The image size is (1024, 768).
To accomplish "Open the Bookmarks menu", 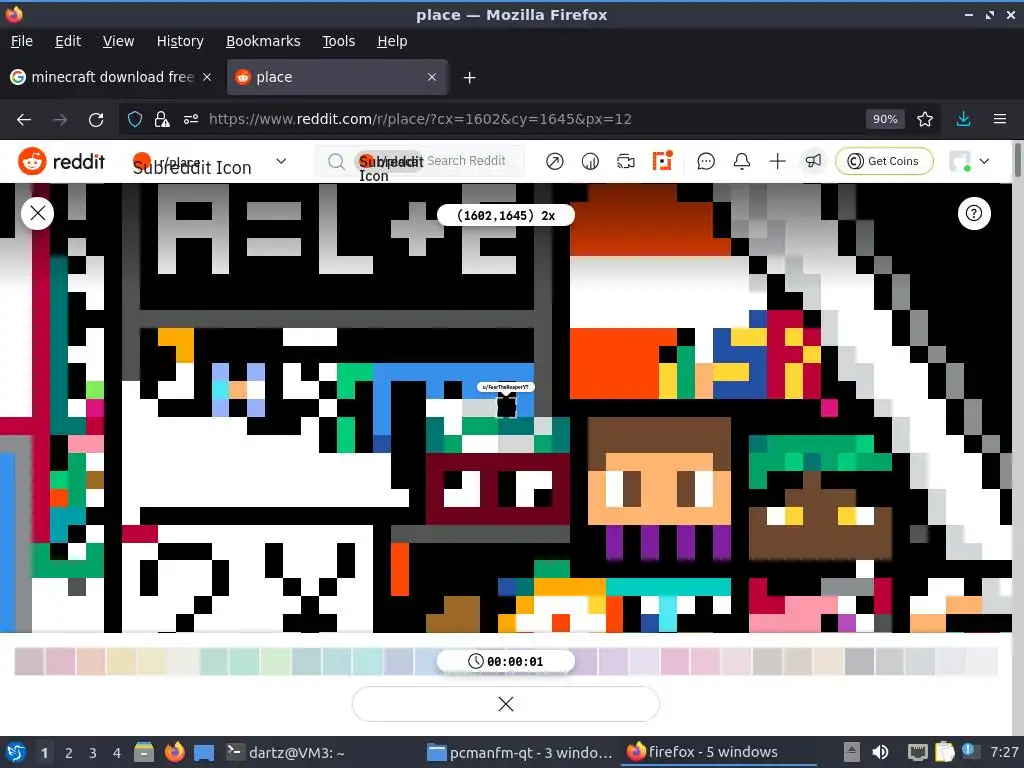I will point(263,41).
